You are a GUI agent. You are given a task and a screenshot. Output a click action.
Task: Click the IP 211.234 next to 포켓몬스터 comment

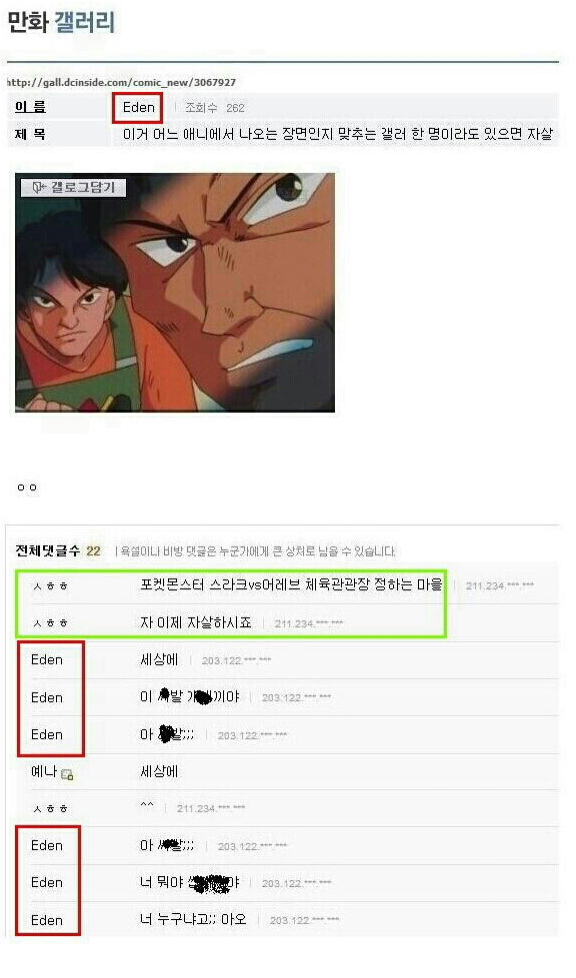click(500, 586)
